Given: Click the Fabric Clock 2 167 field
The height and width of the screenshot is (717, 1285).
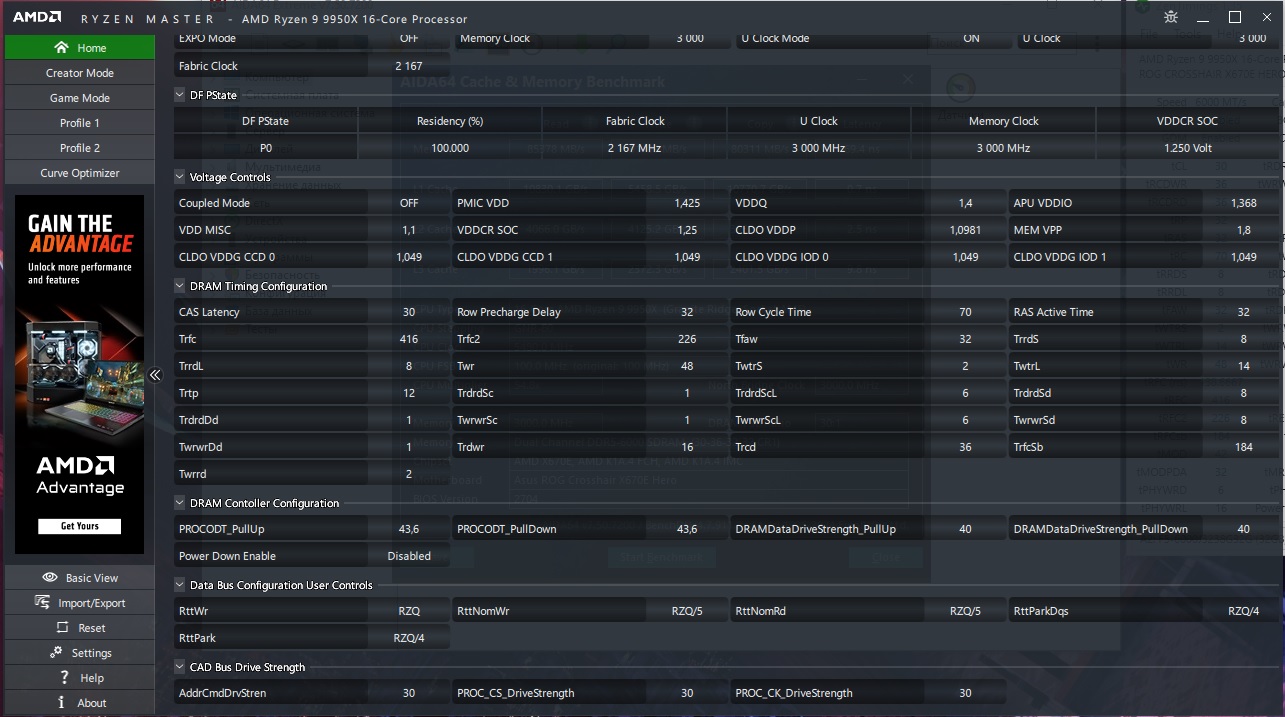Looking at the screenshot, I should click(310, 66).
